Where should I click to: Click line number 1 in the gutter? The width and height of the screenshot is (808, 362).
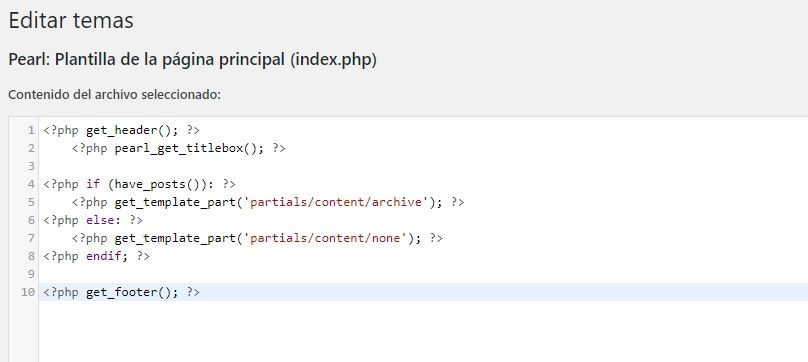coord(31,130)
